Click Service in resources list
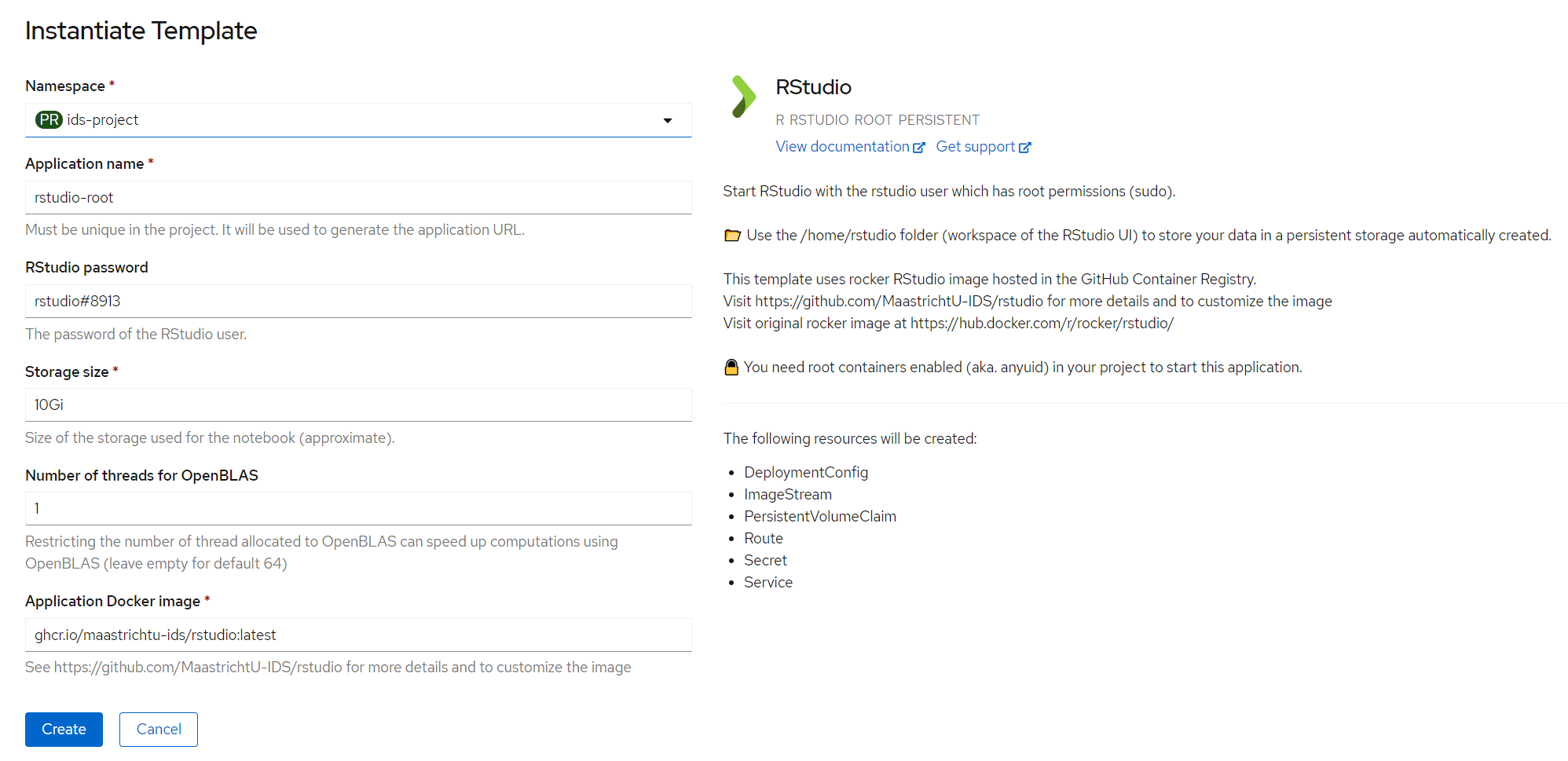This screenshot has width=1568, height=761. [768, 583]
